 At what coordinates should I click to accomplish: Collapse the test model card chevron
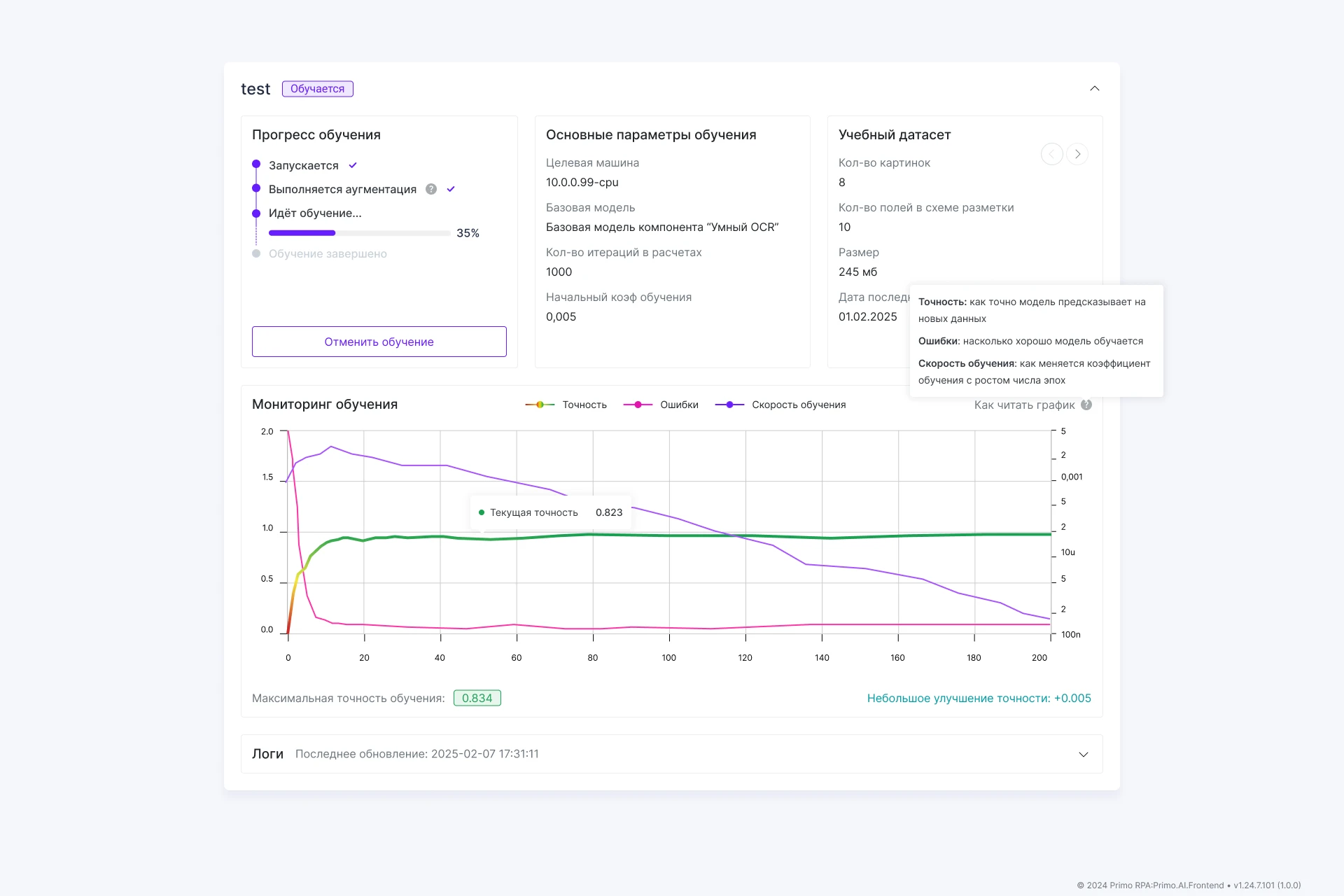1095,88
